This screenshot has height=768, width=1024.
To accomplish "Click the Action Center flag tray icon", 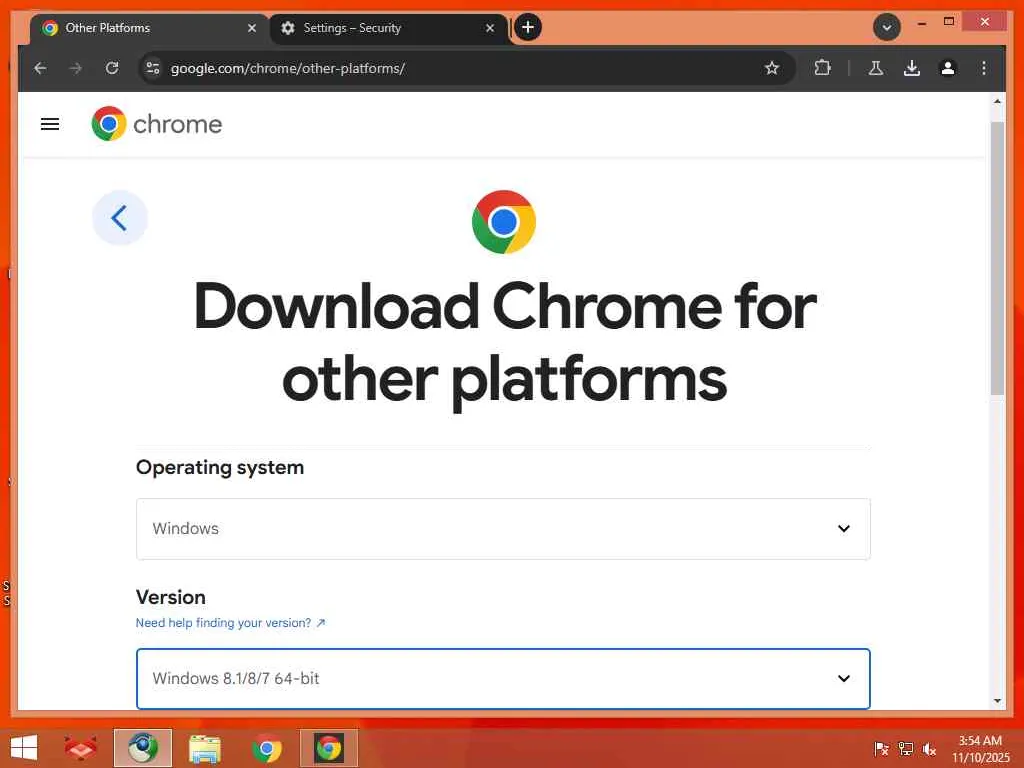I will (x=881, y=749).
